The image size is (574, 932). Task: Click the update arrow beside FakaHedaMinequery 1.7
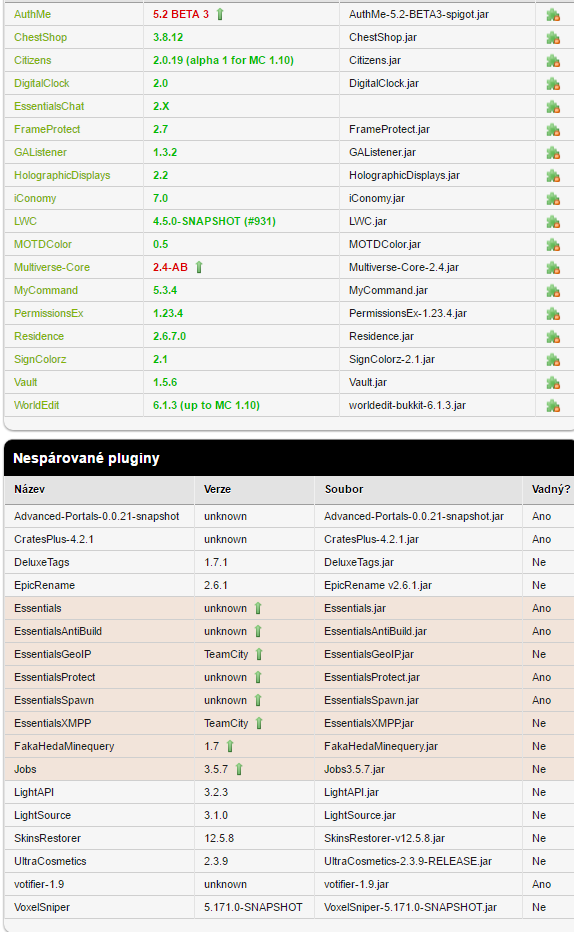pos(230,746)
